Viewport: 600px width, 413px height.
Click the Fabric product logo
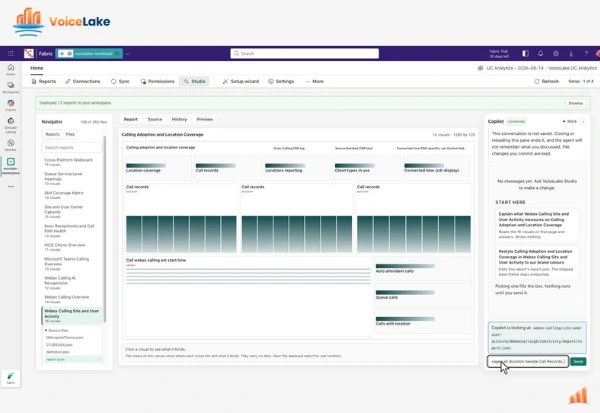29,54
